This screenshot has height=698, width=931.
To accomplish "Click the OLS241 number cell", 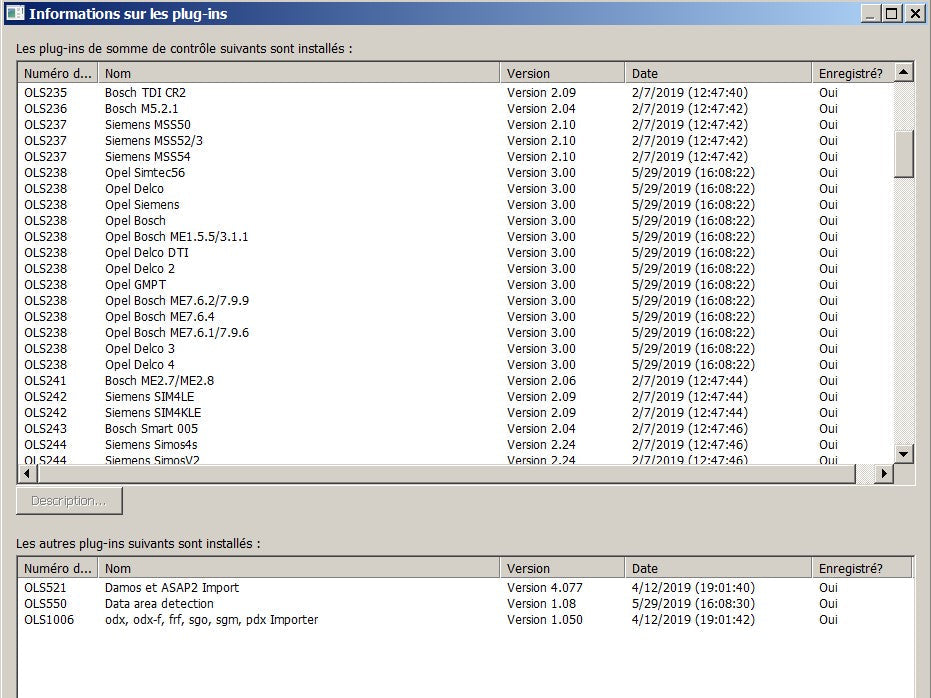I will 45,381.
